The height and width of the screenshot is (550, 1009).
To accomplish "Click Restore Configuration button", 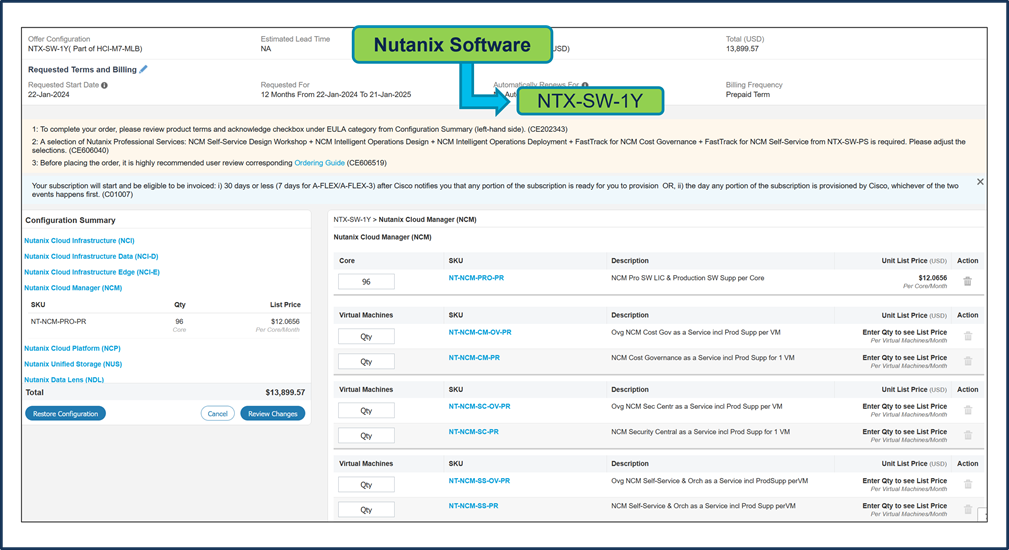I will pos(66,414).
